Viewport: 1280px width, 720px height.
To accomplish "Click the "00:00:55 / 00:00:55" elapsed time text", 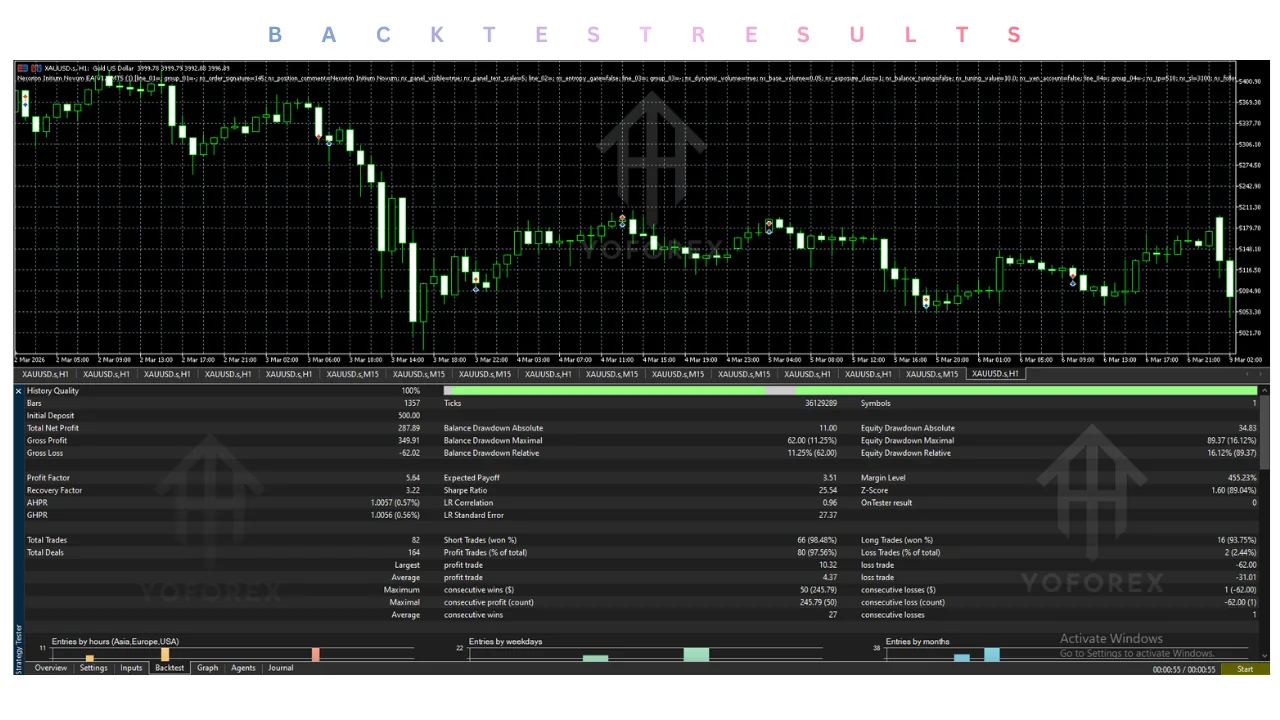I will click(1183, 669).
